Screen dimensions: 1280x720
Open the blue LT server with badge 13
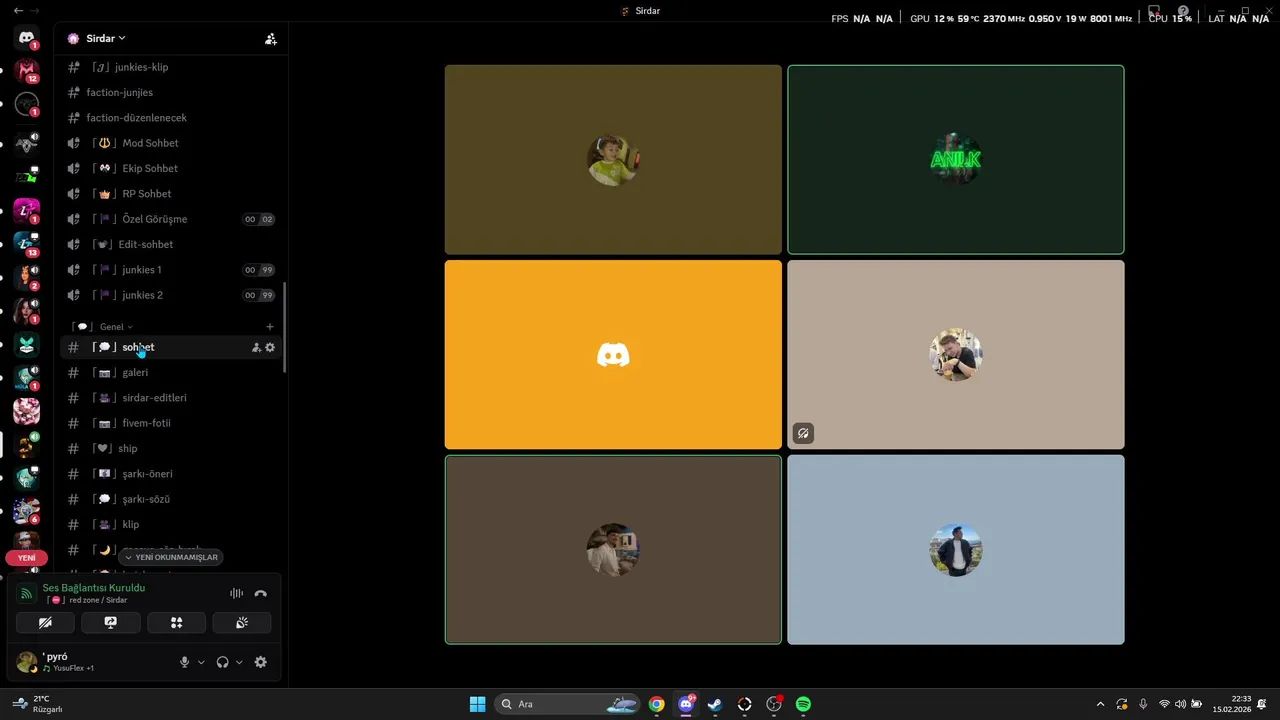coord(27,244)
